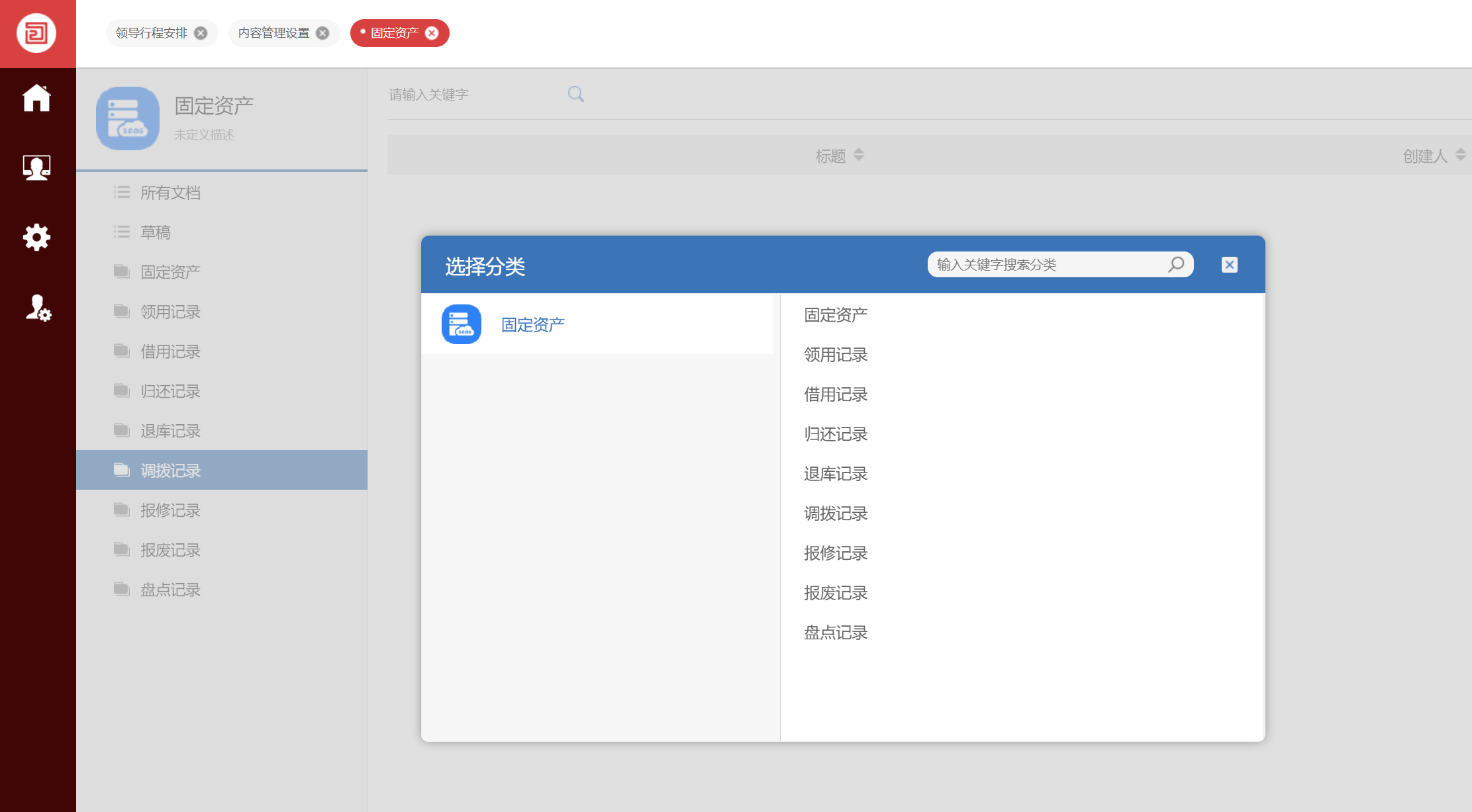Choose 盘点记录 category in dialog
Image resolution: width=1472 pixels, height=812 pixels.
[836, 633]
